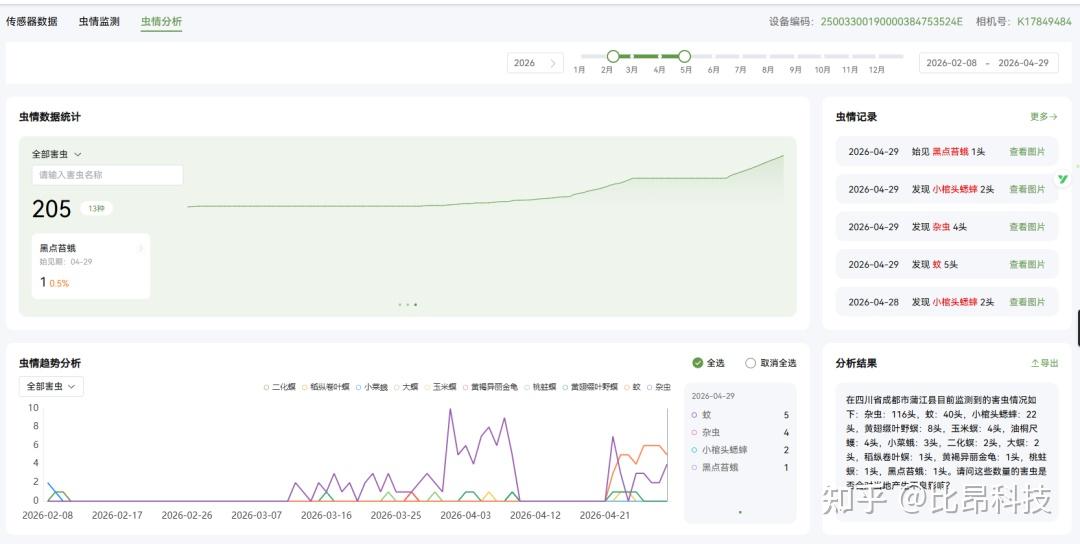Toggle 桃蛀螟 series in the legend
Screen dimensions: 1080x544
(540, 387)
